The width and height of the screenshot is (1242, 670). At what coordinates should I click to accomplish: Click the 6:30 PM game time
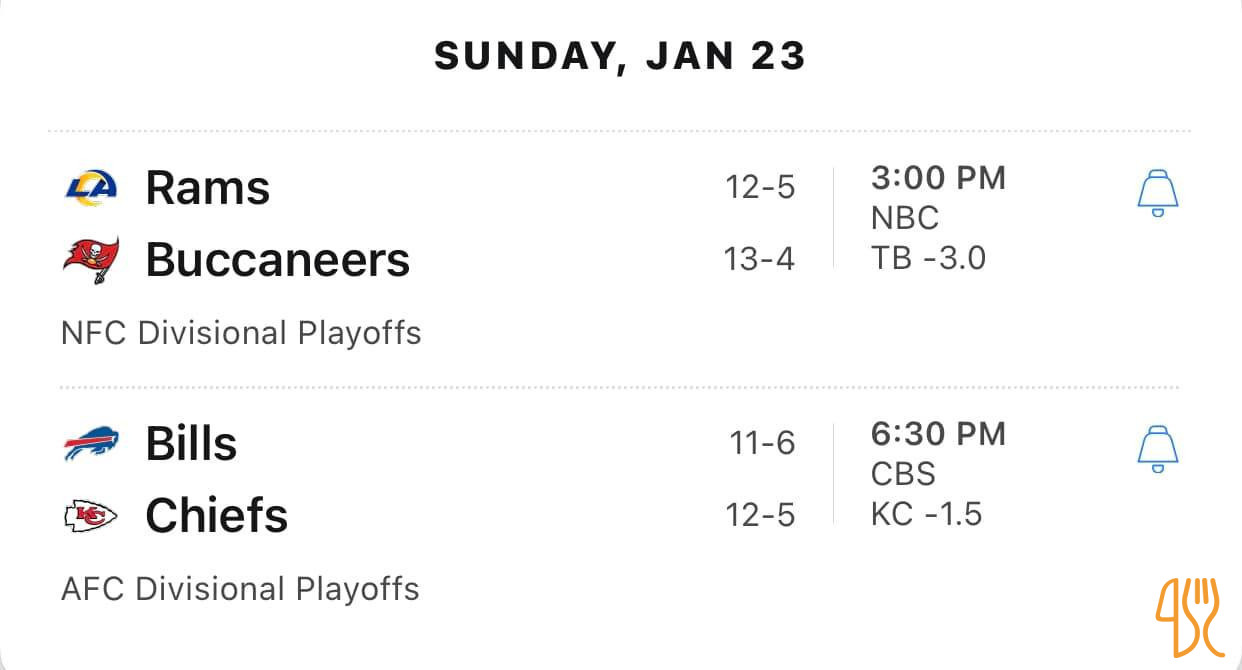938,435
